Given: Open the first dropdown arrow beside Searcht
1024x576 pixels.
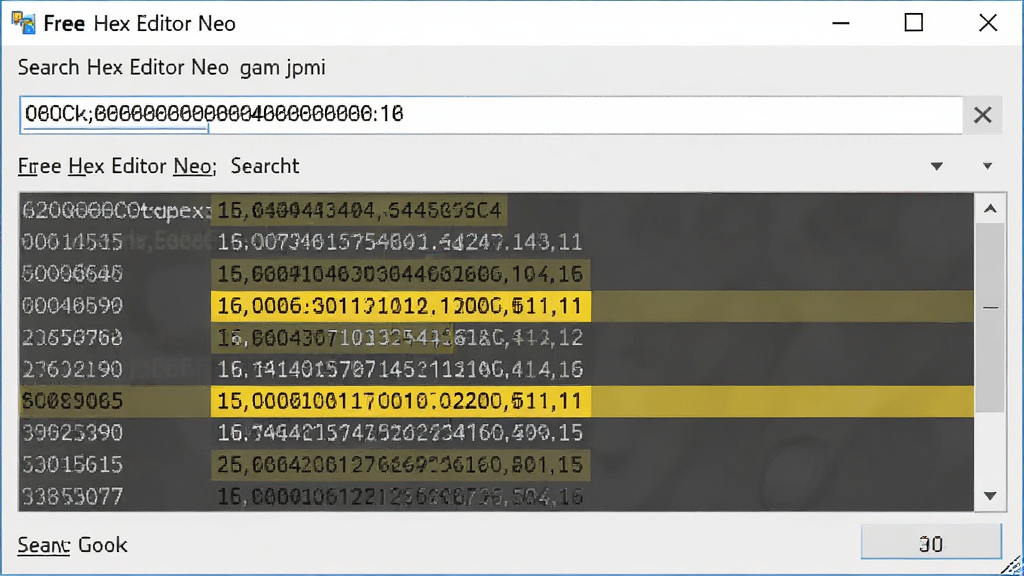Looking at the screenshot, I should point(936,167).
